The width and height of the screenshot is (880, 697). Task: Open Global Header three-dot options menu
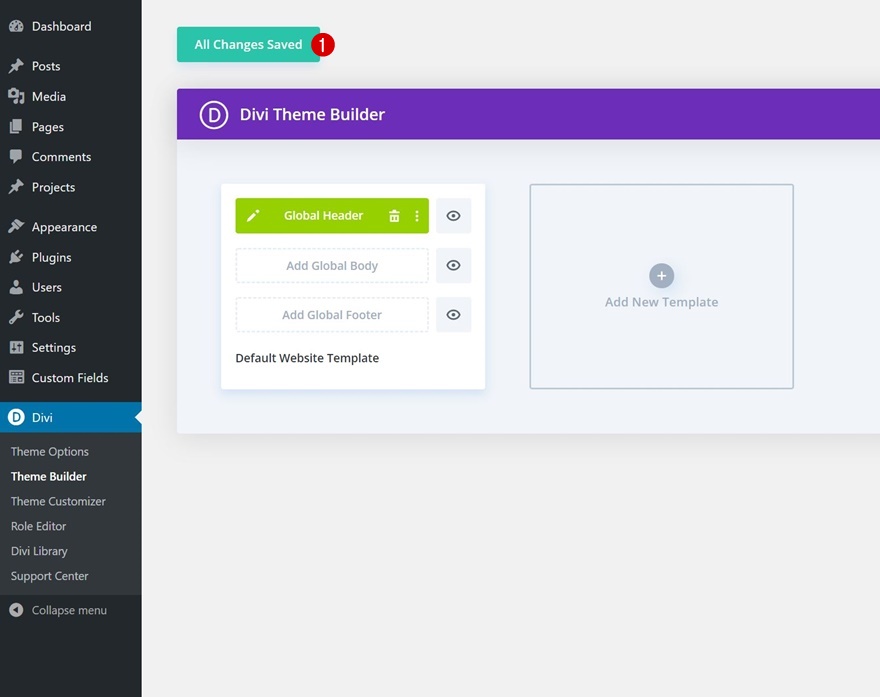pos(416,215)
